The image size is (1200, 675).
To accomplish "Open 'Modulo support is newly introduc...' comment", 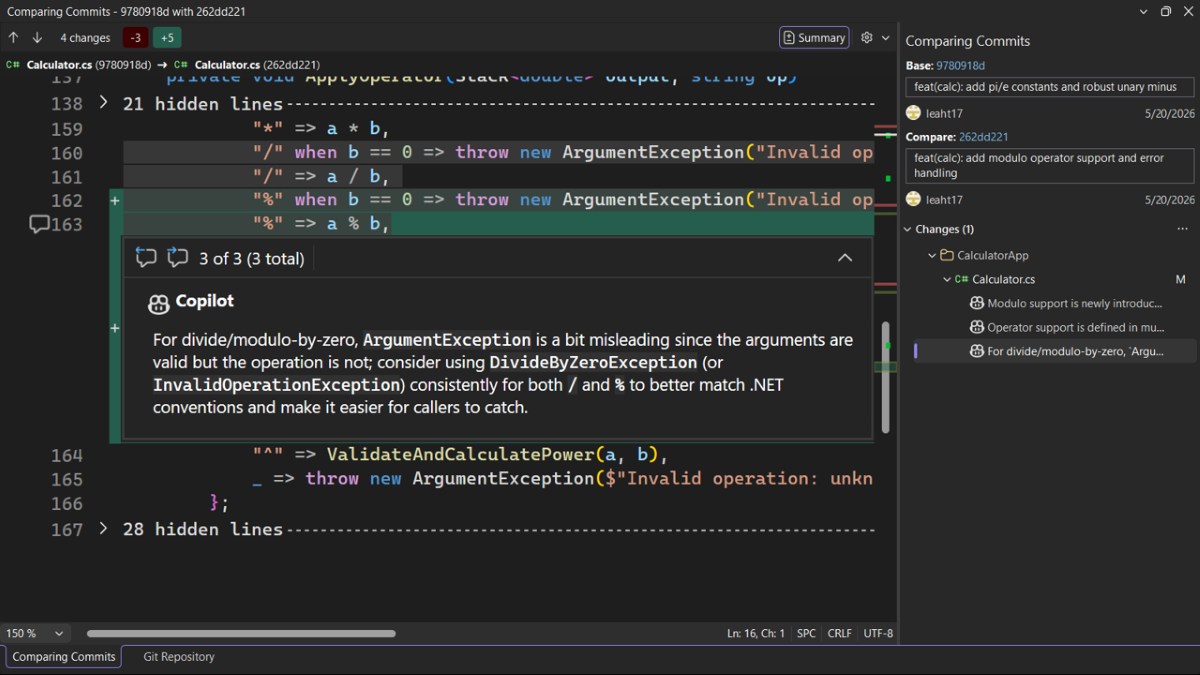I will (1075, 303).
